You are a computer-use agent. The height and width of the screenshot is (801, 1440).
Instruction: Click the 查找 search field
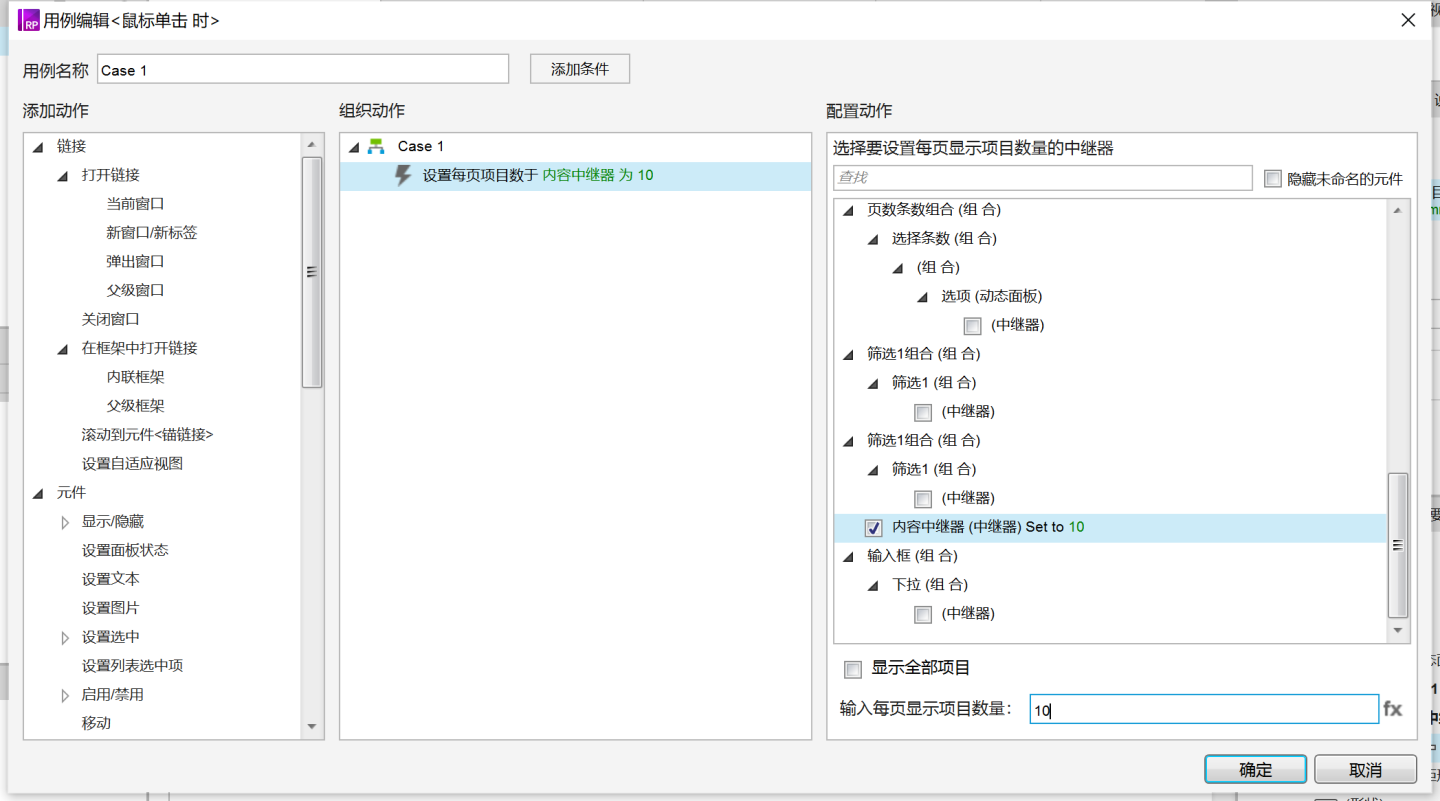[1043, 178]
